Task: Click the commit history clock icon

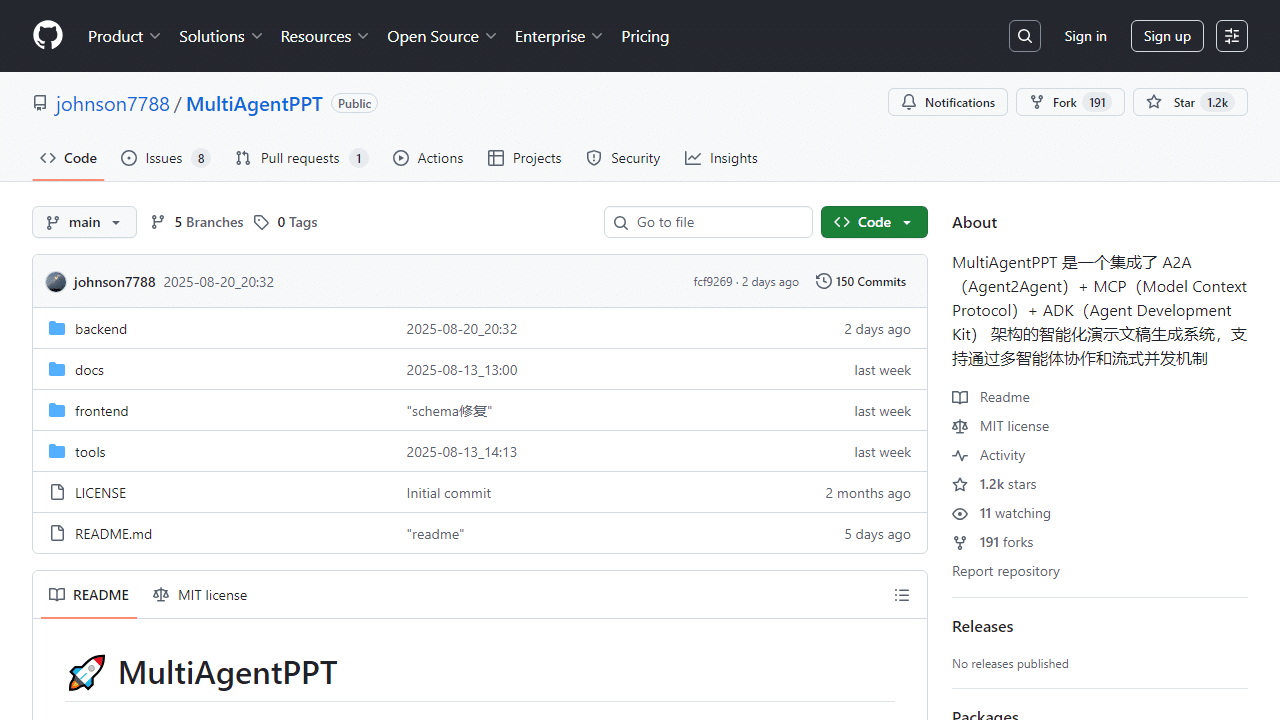Action: [823, 282]
